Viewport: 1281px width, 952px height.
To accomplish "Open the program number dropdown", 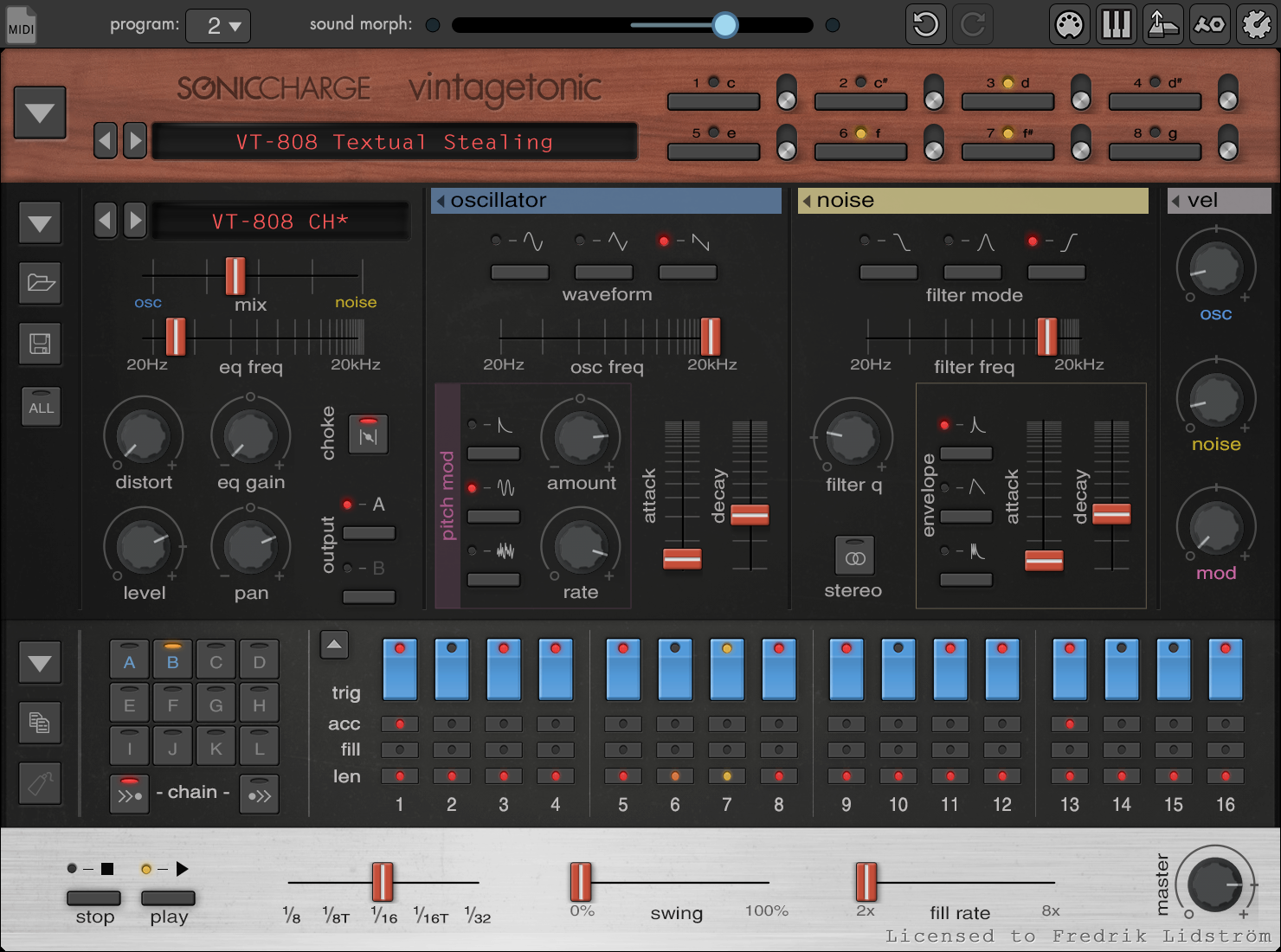I will pos(218,26).
